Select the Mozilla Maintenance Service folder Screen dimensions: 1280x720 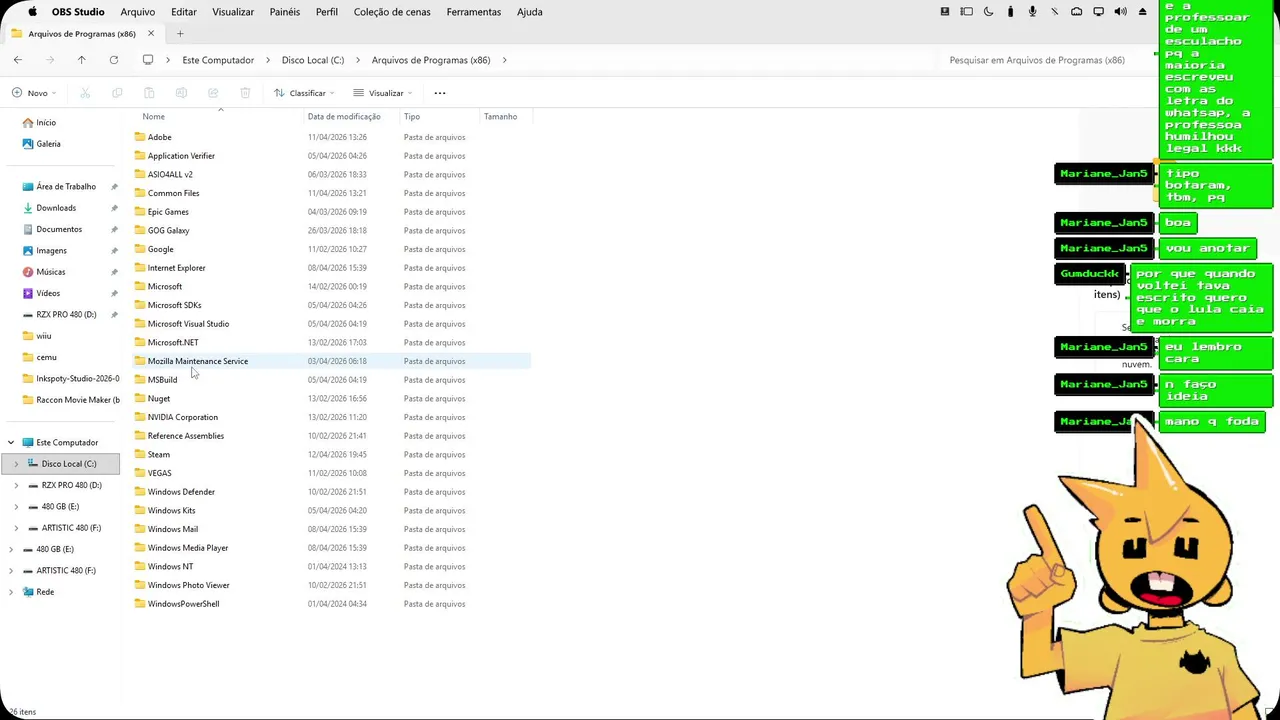(x=331, y=361)
